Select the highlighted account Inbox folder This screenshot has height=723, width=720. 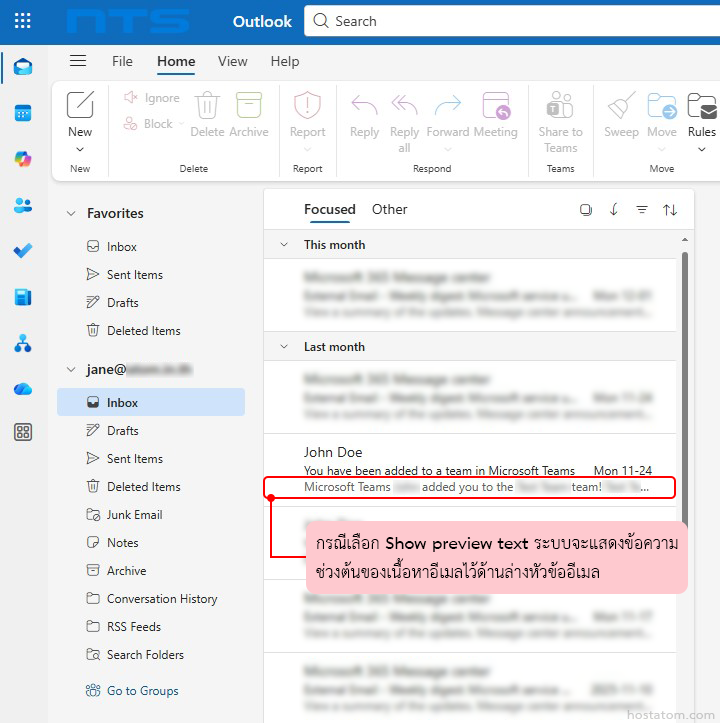(x=151, y=403)
